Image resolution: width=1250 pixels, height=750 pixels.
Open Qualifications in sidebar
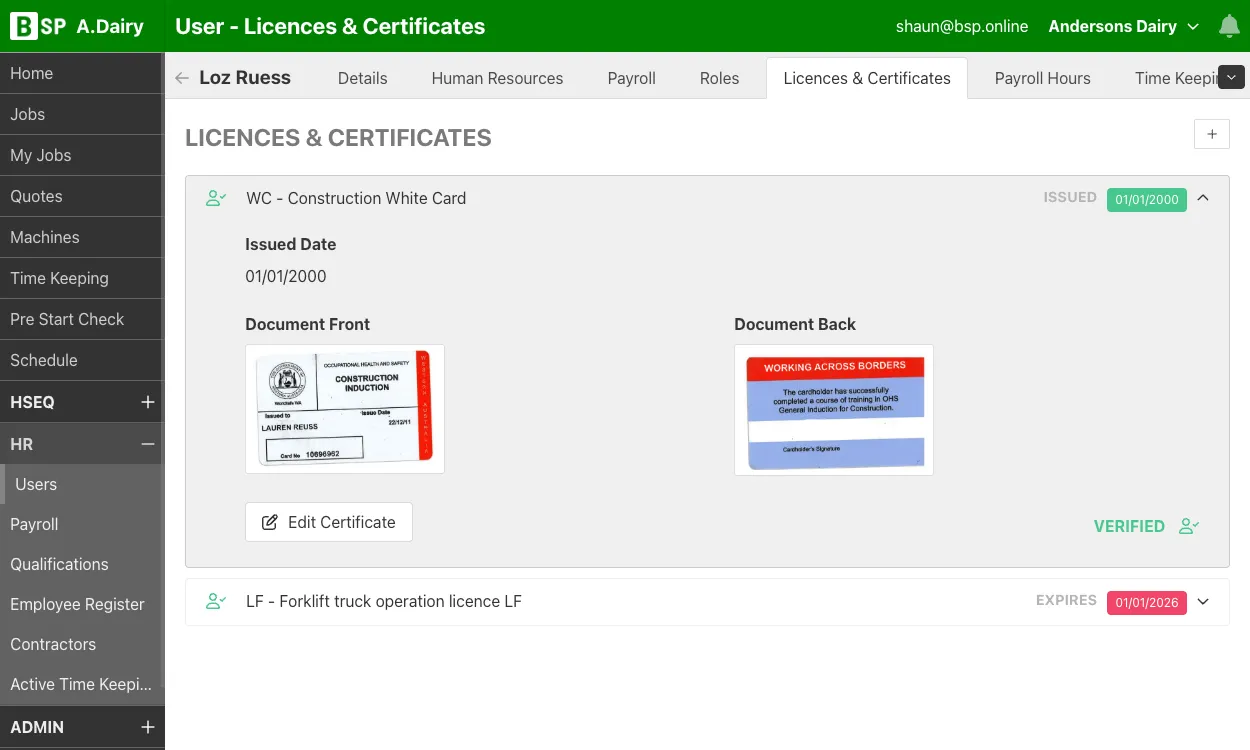[x=81, y=564]
